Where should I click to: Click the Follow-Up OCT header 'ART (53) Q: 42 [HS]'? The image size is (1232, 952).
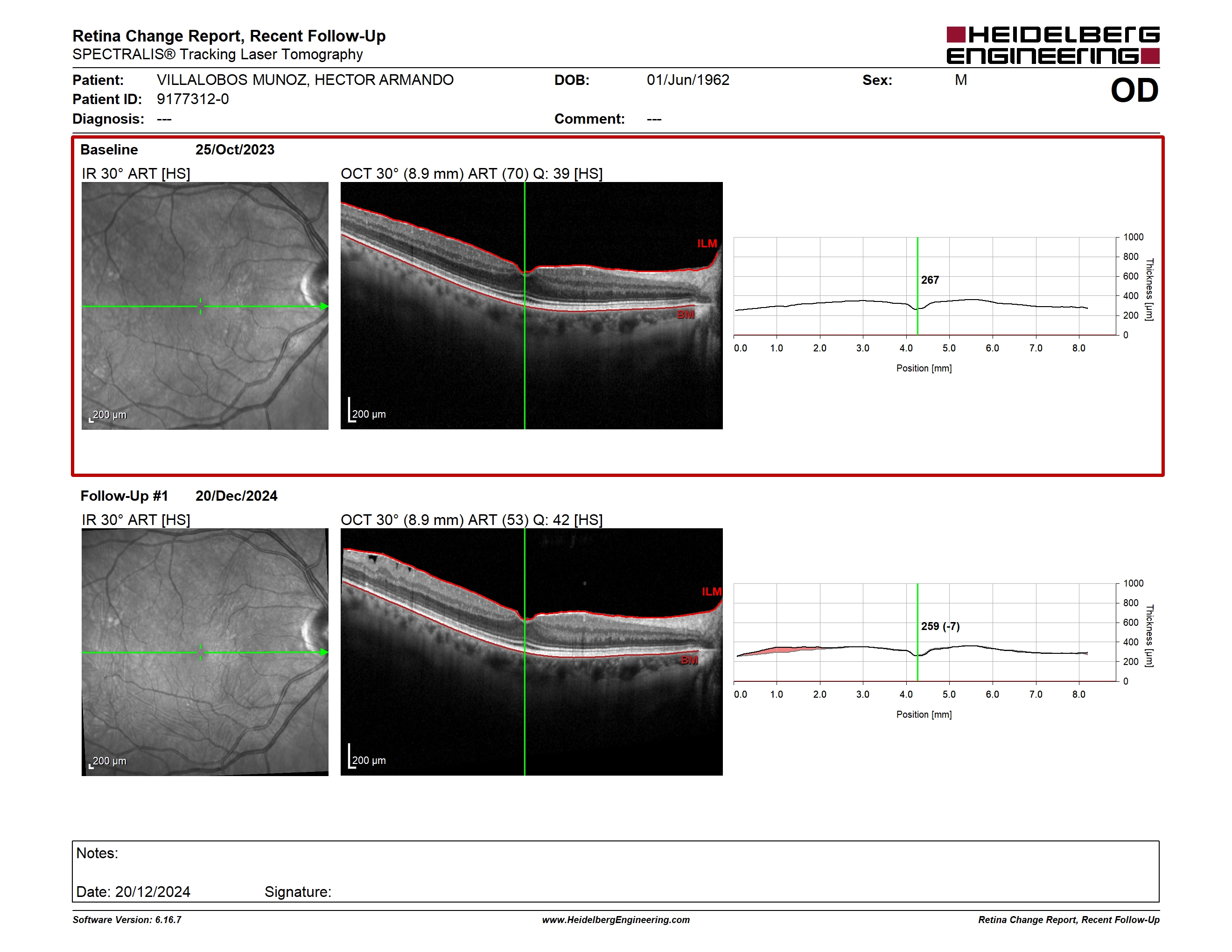click(535, 520)
